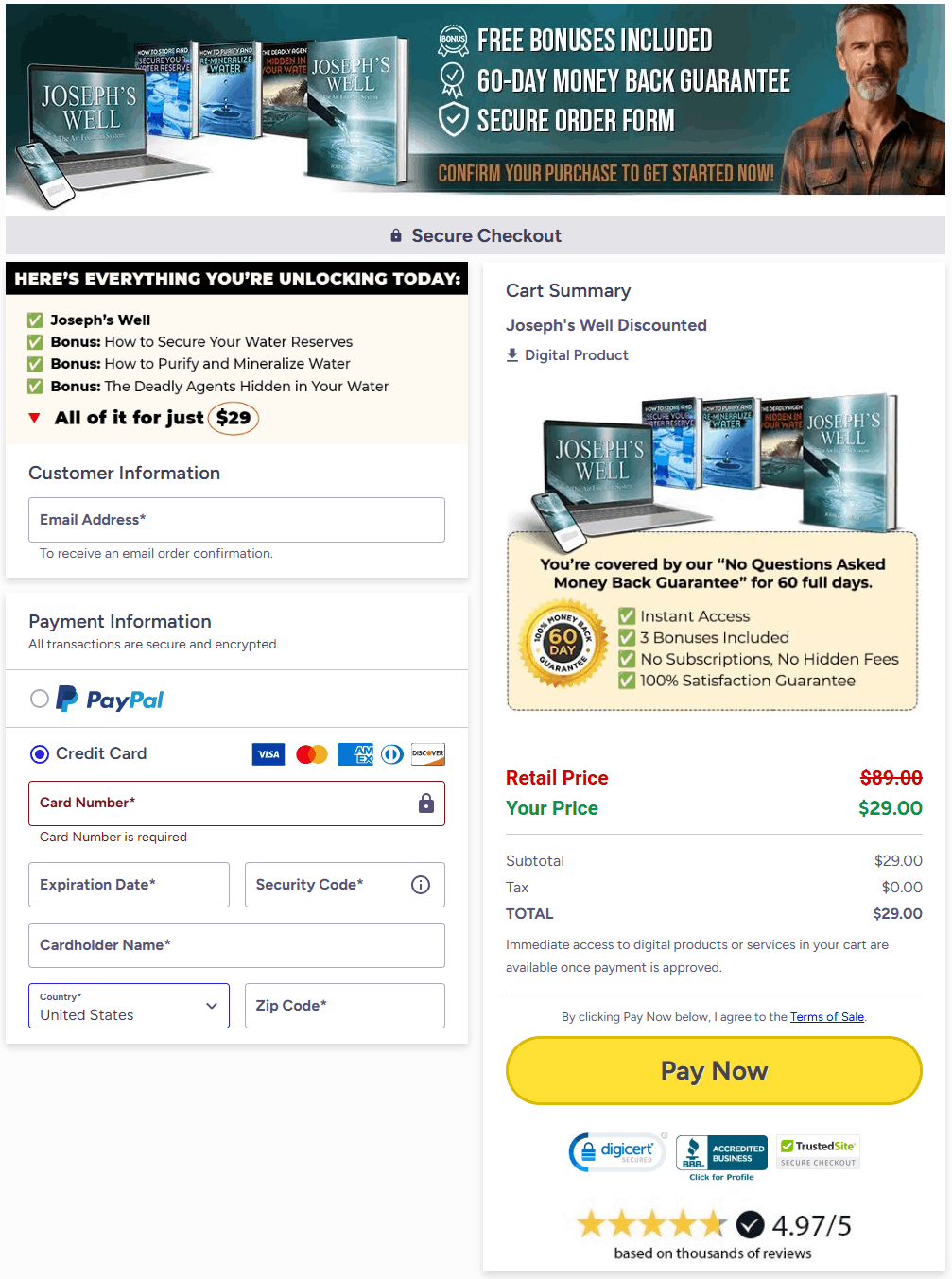Image resolution: width=952 pixels, height=1279 pixels.
Task: Focus the Email Address field
Action: (236, 520)
